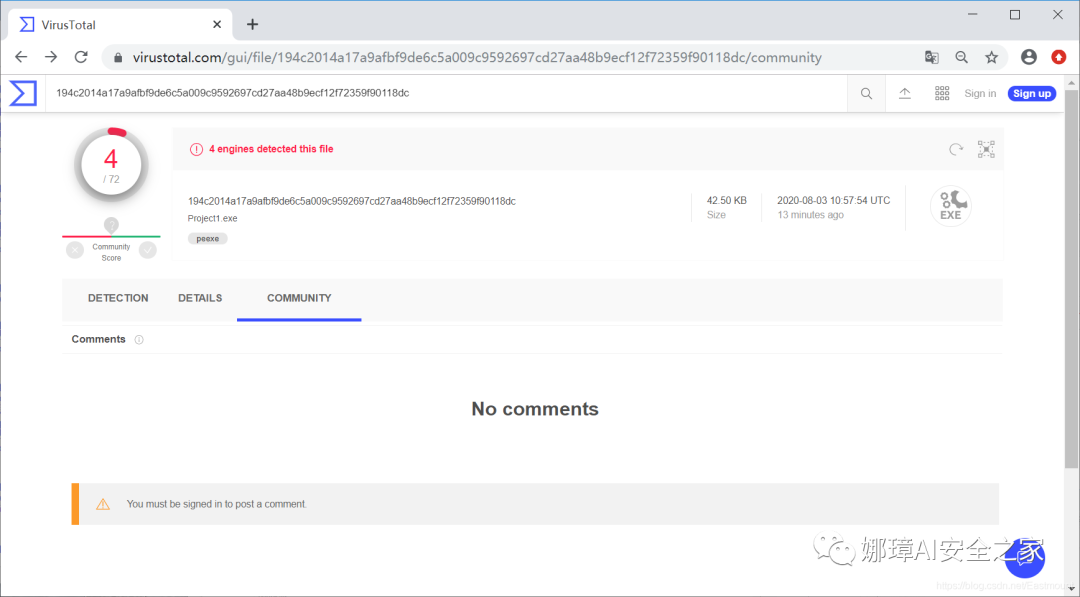Click the file hash text in the summary
Screen dimensions: 1080x597
point(351,201)
